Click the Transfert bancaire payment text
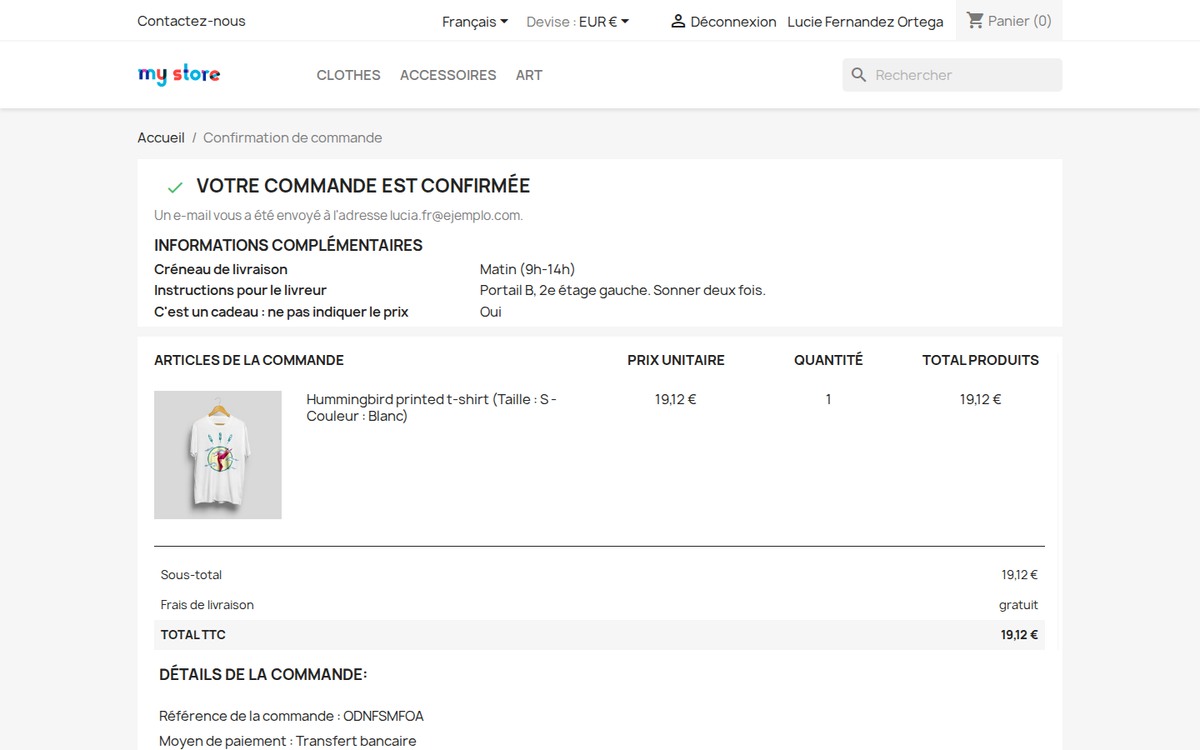 [356, 741]
